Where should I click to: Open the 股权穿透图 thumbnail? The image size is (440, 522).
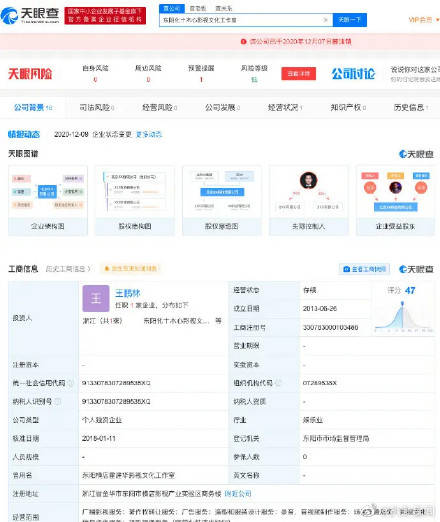click(222, 200)
